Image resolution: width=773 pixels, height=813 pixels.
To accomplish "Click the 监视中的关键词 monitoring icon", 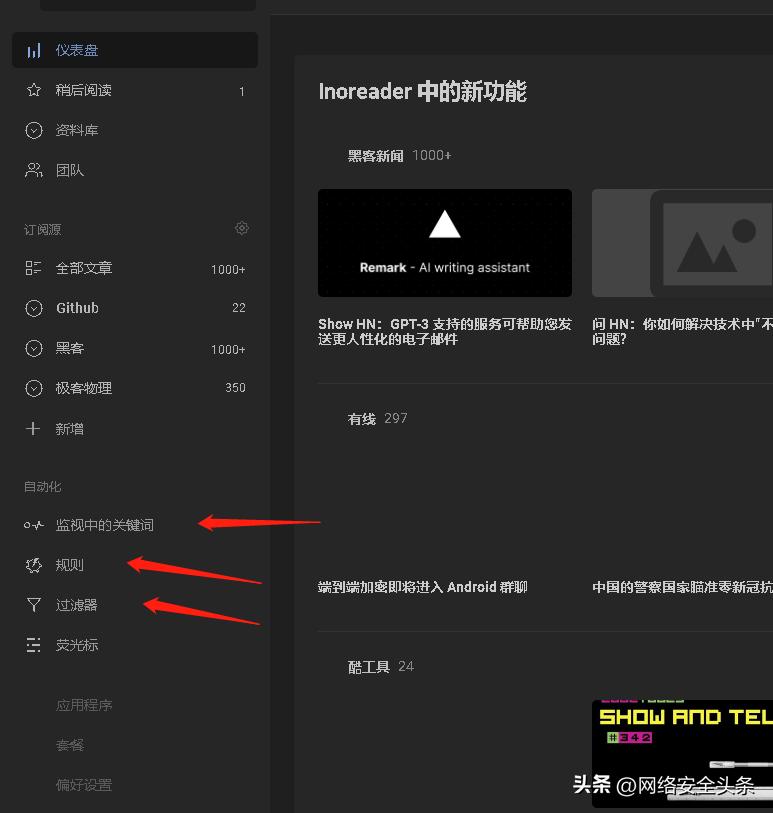I will click(34, 525).
